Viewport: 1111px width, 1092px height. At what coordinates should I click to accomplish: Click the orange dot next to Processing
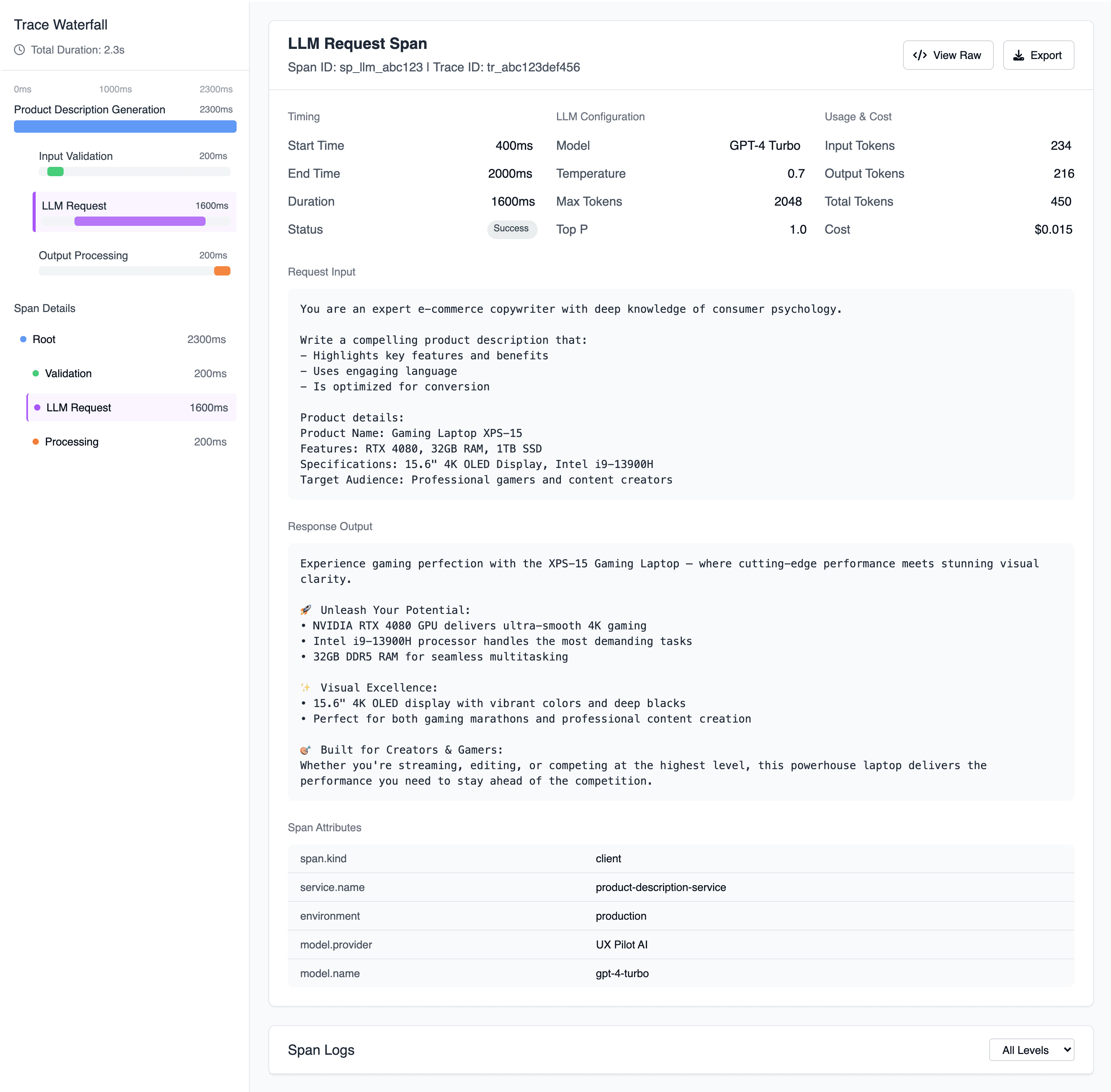click(36, 442)
